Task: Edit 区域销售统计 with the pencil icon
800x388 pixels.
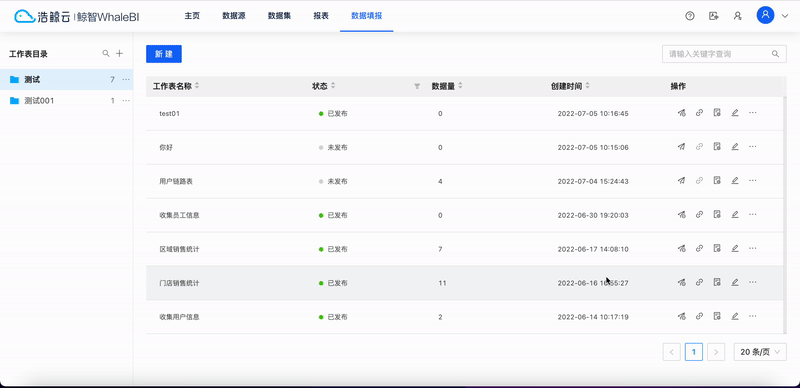Action: 735,248
